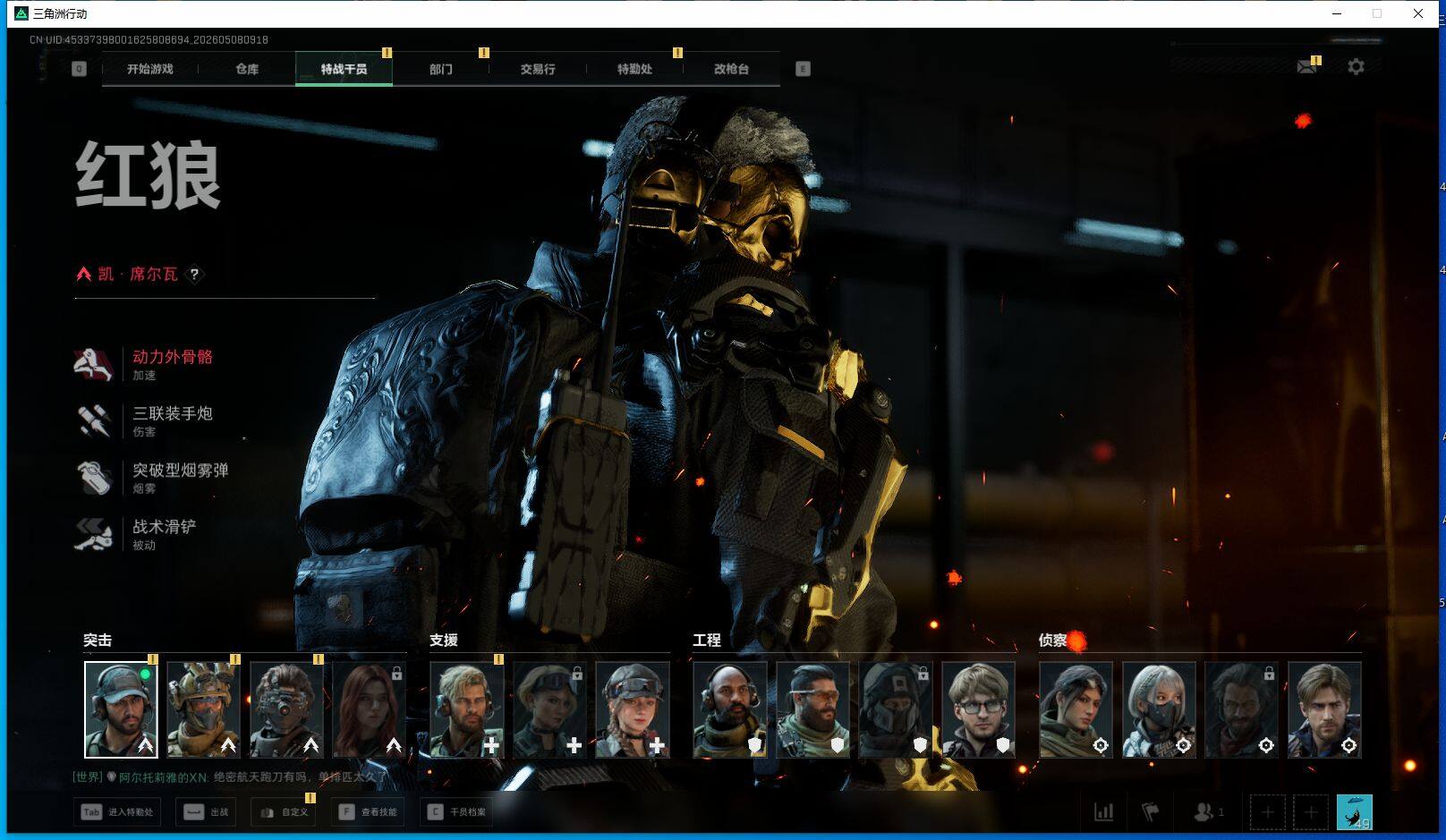Viewport: 1446px width, 840px height.
Task: Click the 查看技能 button
Action: pyautogui.click(x=368, y=812)
